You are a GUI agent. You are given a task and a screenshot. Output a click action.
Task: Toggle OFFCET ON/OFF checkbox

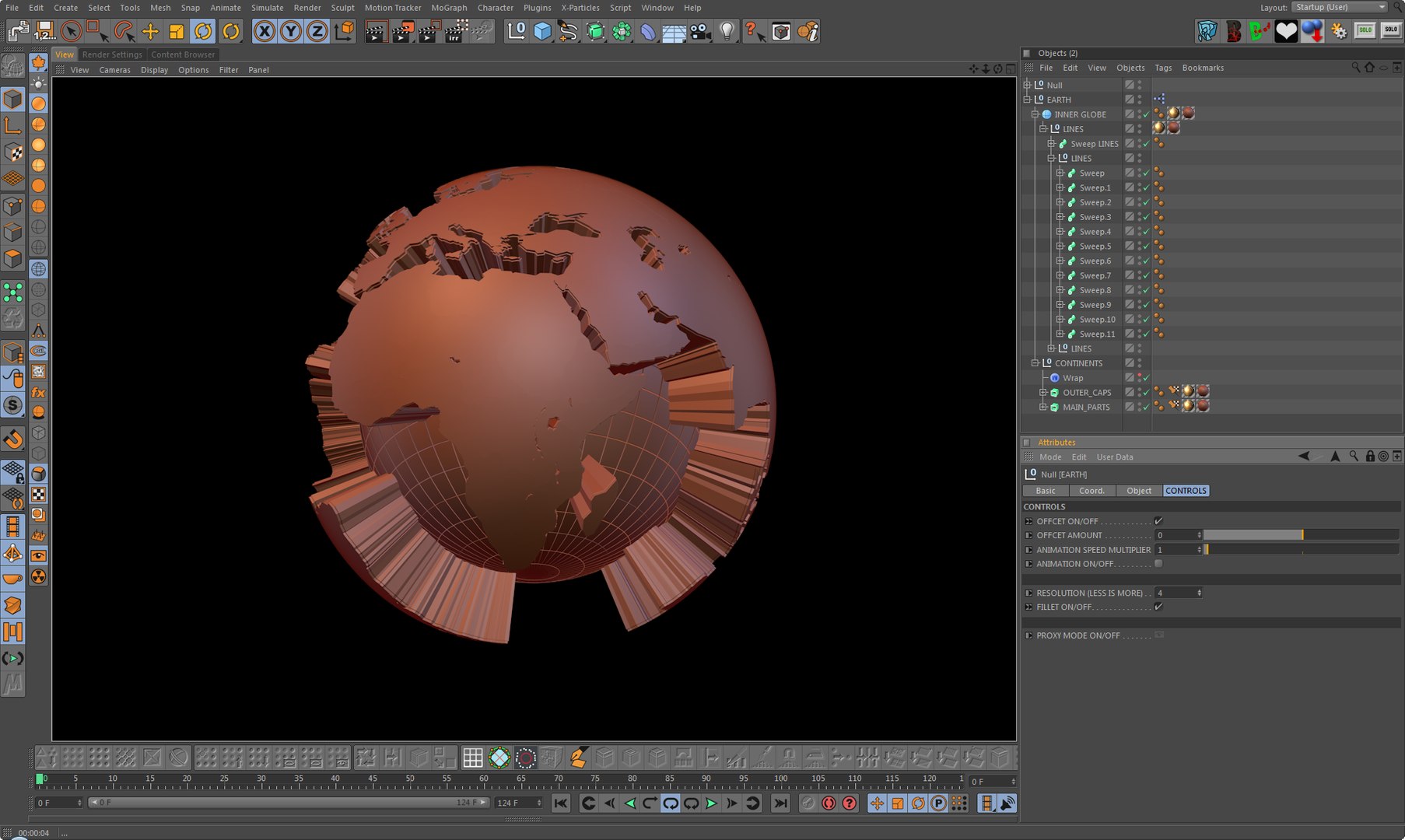[x=1158, y=521]
